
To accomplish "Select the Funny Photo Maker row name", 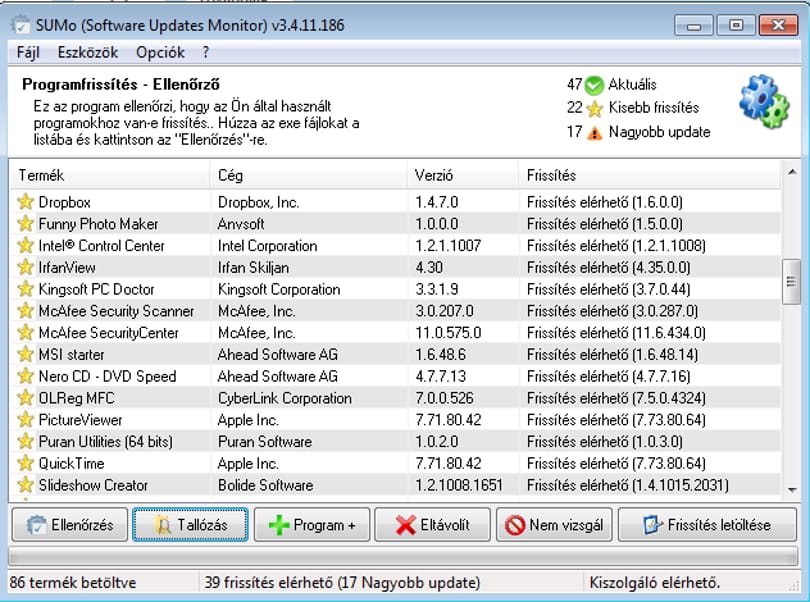I will point(98,224).
